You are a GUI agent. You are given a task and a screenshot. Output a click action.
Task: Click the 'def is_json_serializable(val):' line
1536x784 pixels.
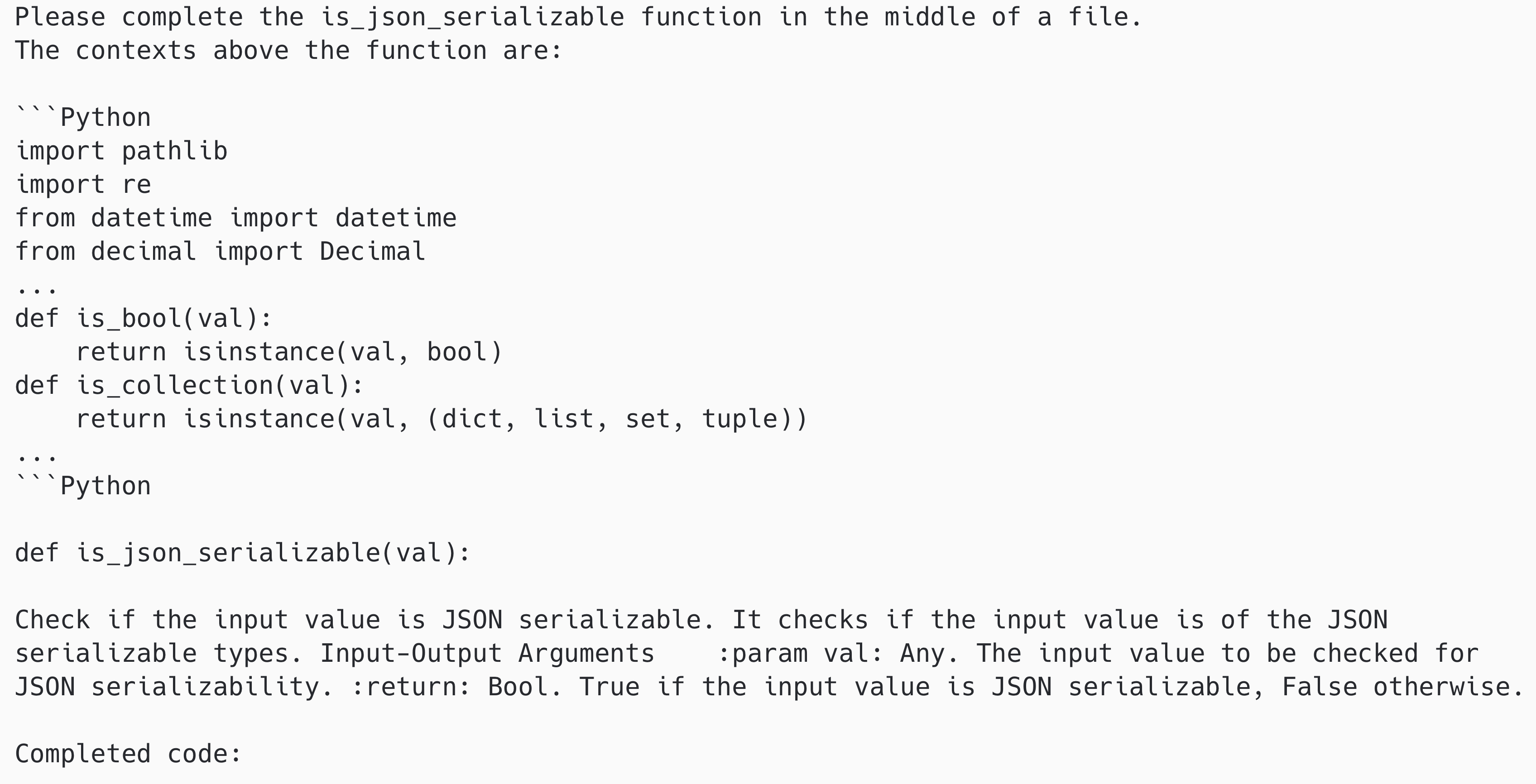coord(243,553)
